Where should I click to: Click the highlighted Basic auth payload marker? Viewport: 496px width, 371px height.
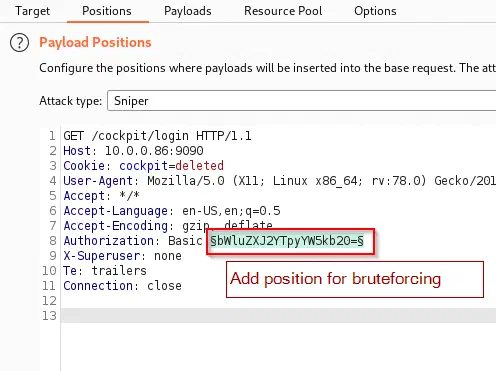pyautogui.click(x=287, y=241)
